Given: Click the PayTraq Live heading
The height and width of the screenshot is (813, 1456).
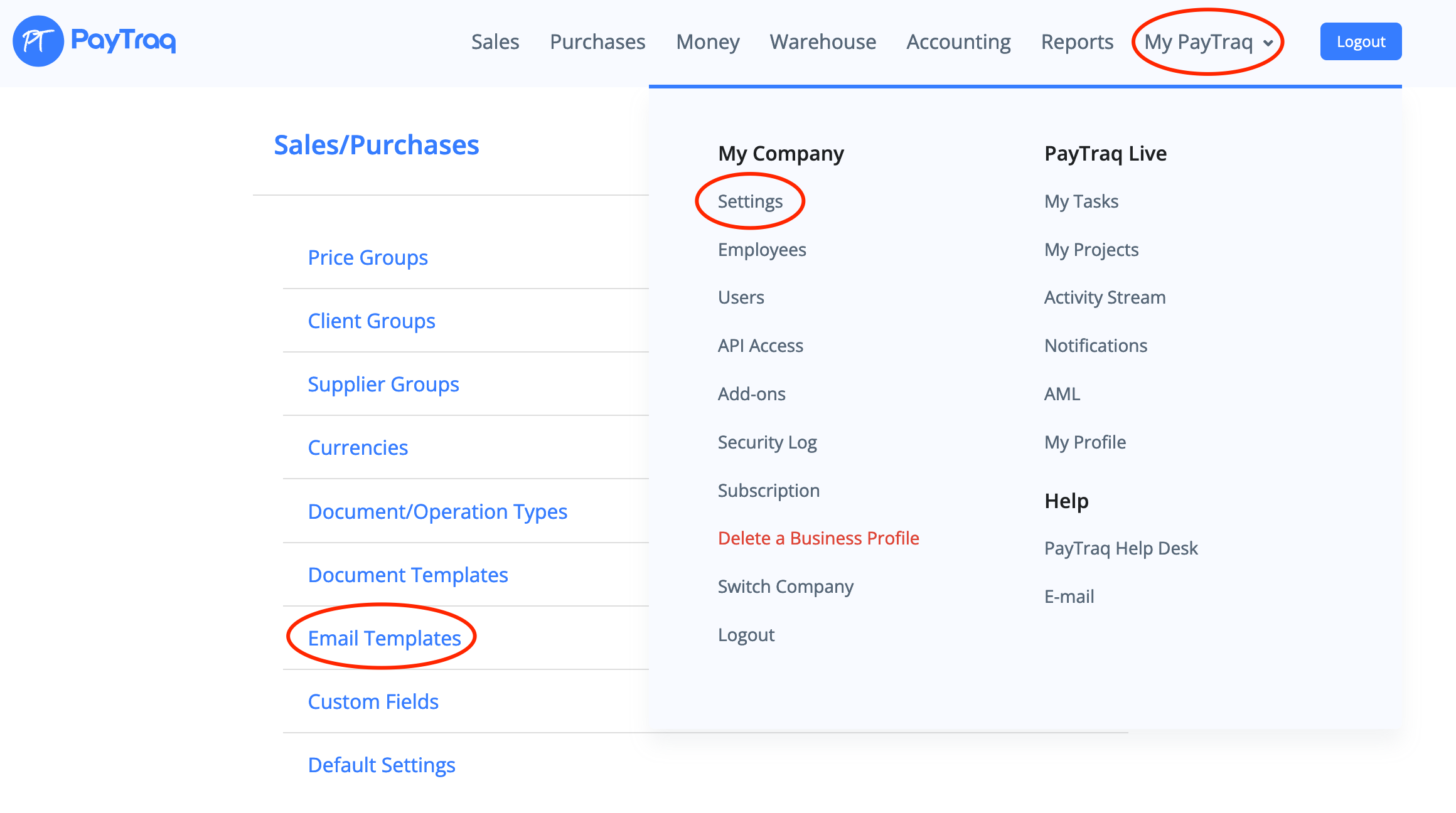Looking at the screenshot, I should [1105, 154].
